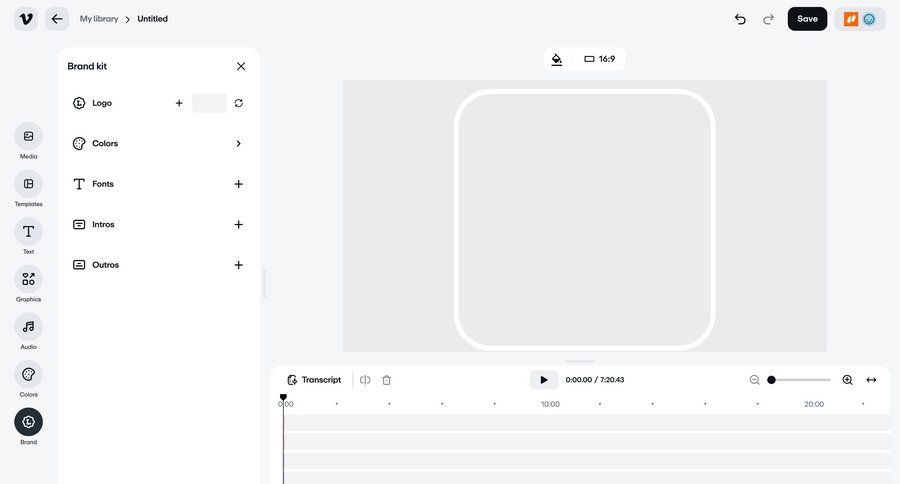Redo the last action

tap(768, 20)
